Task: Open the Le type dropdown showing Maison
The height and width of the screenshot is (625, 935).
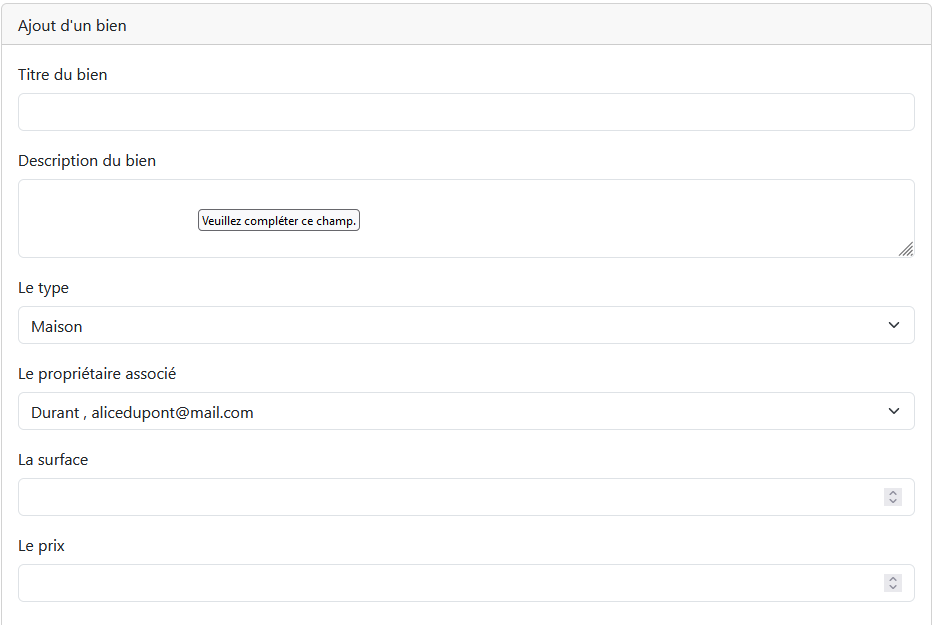Action: point(466,325)
